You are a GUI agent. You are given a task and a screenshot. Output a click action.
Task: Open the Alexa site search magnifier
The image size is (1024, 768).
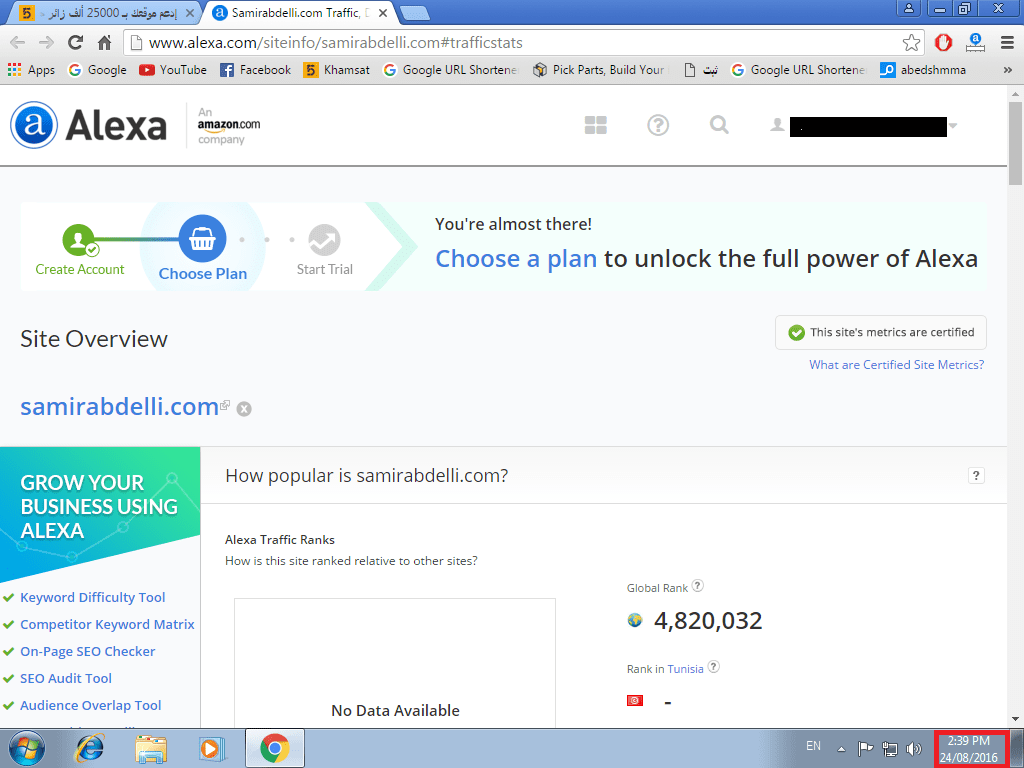719,124
